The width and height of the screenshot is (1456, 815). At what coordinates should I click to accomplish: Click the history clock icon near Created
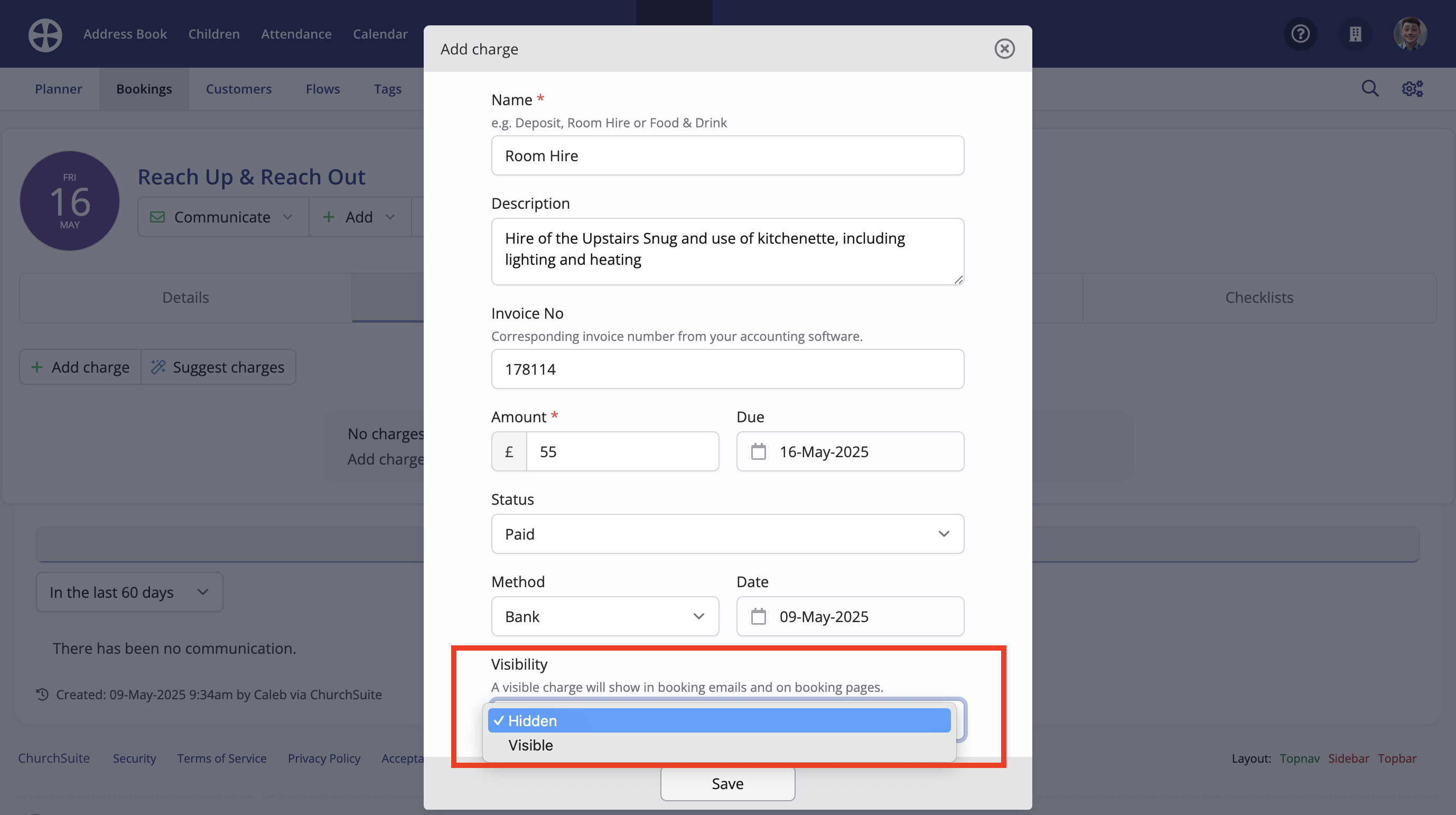click(x=42, y=694)
